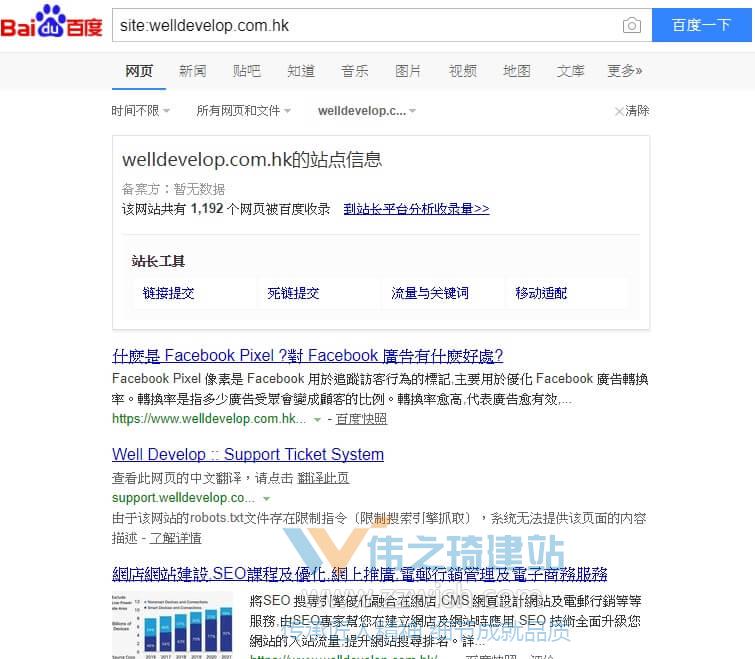Screen dimensions: 755x659
Task: Open camera image search icon
Action: (631, 25)
